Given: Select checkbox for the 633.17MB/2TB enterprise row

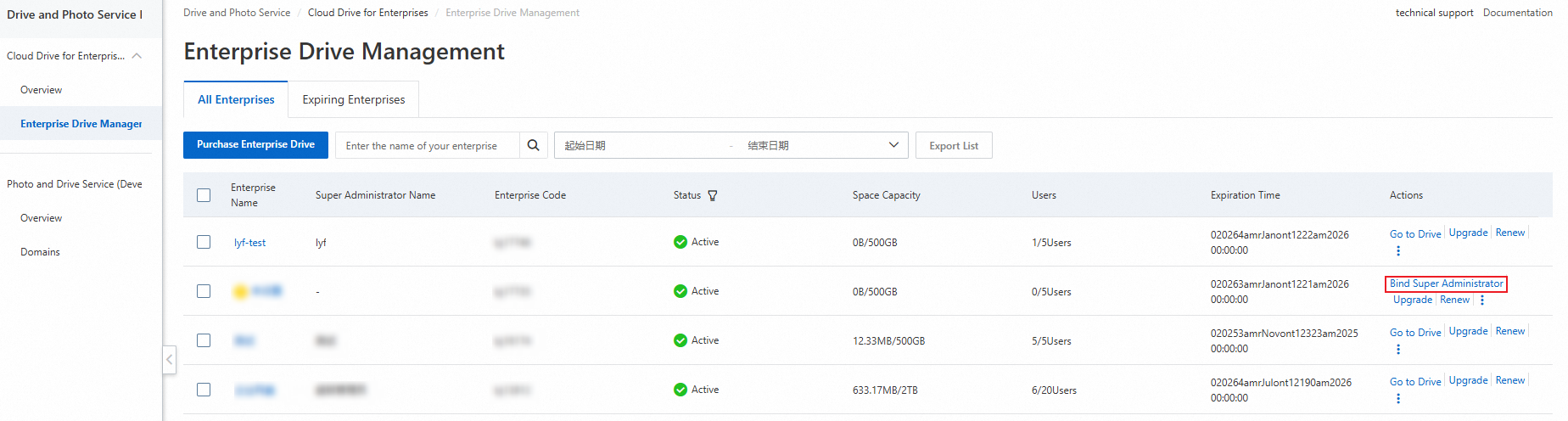Looking at the screenshot, I should [204, 390].
